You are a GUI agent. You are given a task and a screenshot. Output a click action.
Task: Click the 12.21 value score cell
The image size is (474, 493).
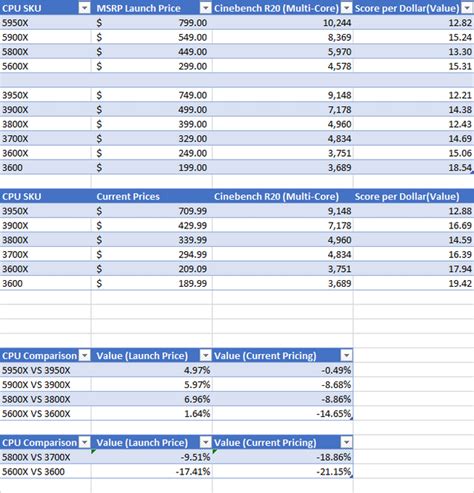coord(414,95)
